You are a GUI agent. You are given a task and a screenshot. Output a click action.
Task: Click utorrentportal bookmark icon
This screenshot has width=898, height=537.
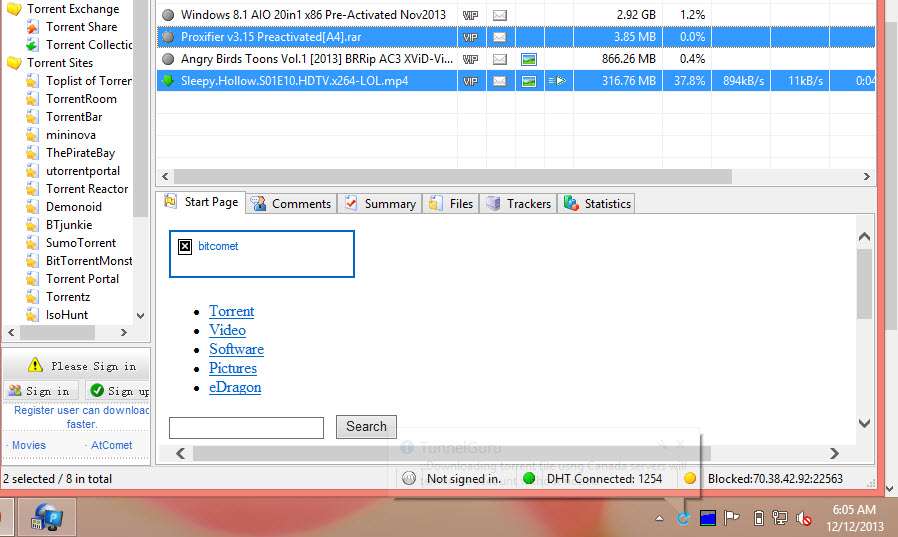point(33,171)
